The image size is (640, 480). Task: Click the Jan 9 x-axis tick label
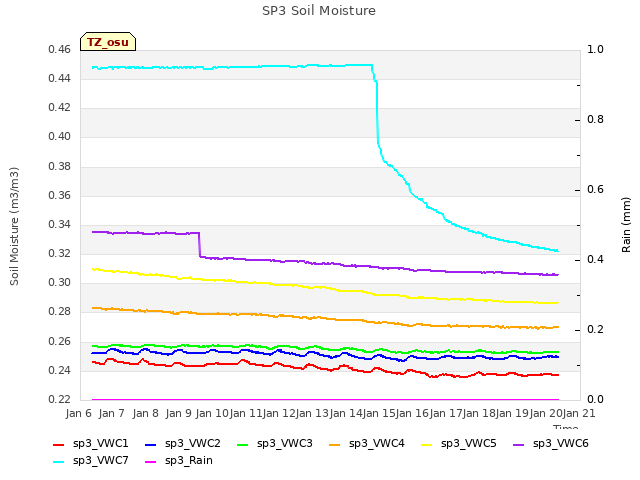(x=178, y=413)
